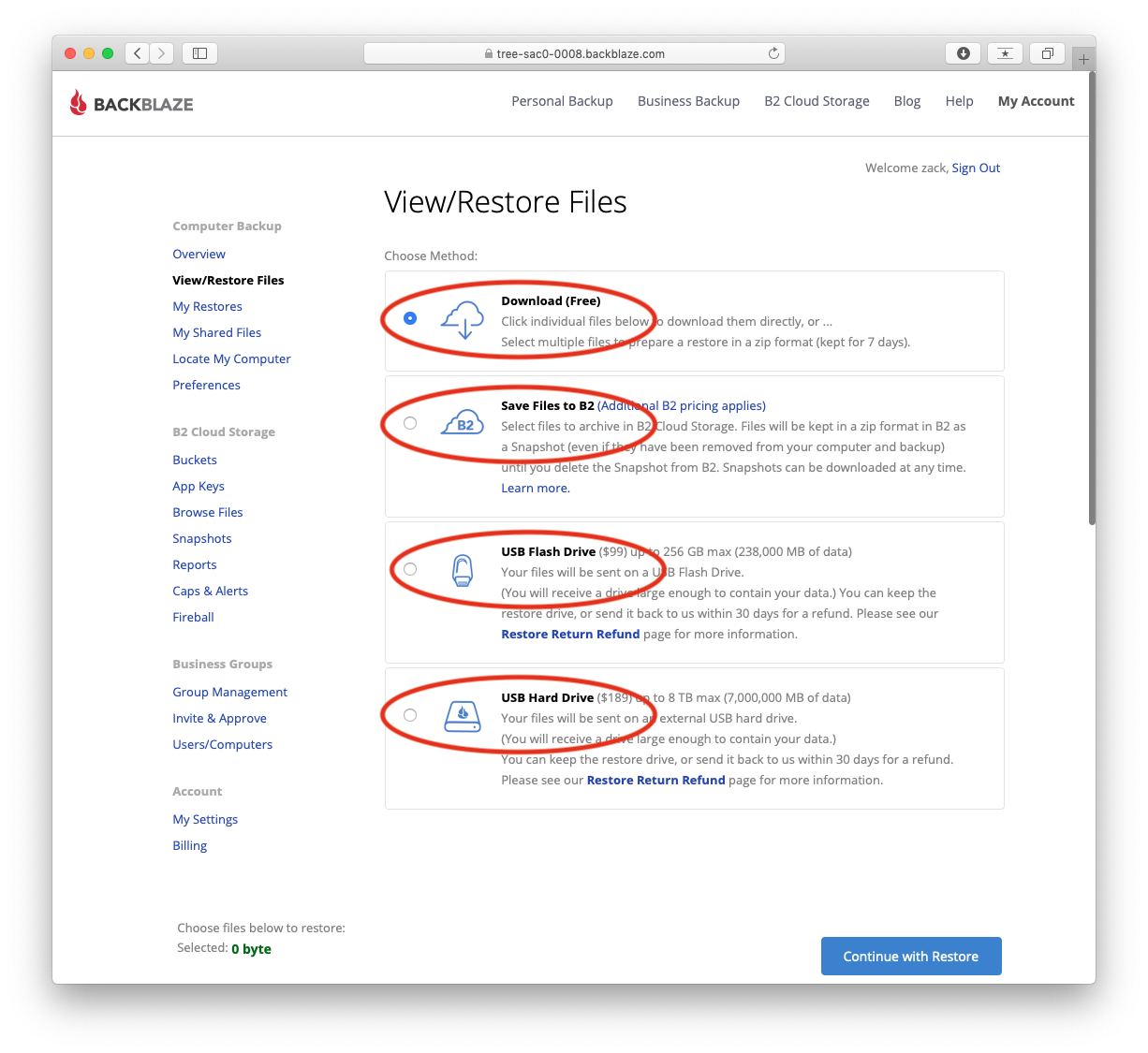Image resolution: width=1148 pixels, height=1053 pixels.
Task: Go forward with Safari forward arrow
Action: click(162, 53)
